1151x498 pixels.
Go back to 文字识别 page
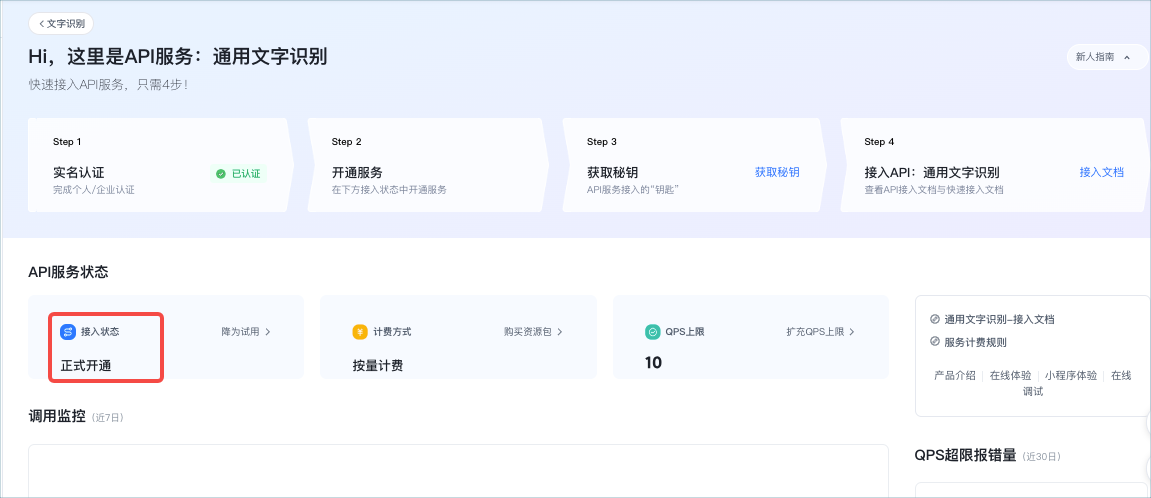(61, 24)
